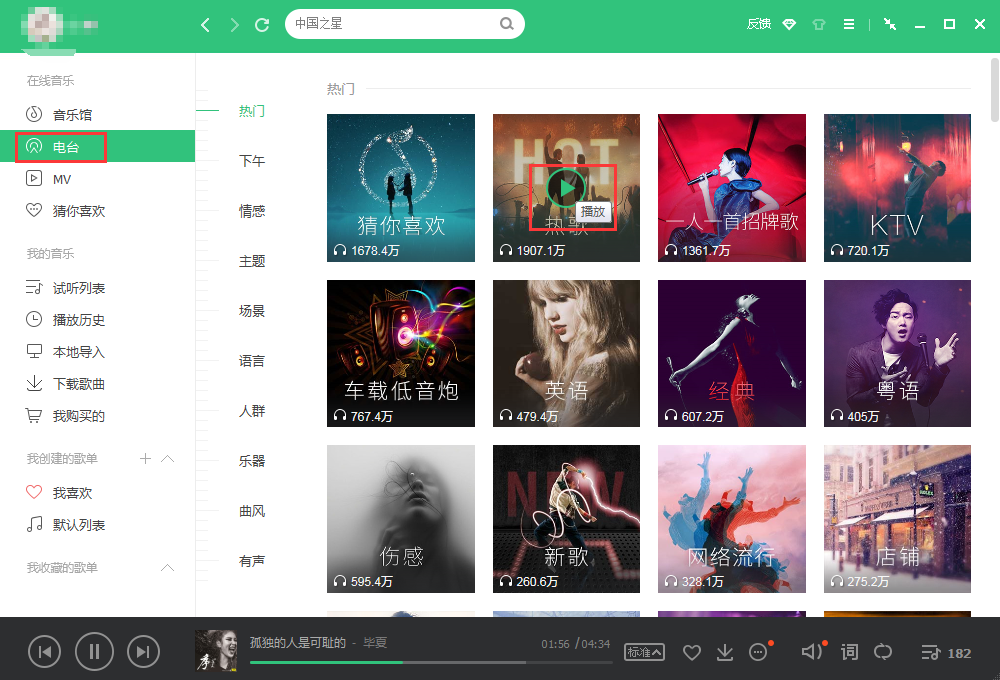Expand the 我收藏的歌单 section
This screenshot has width=1000, height=680.
coord(168,568)
